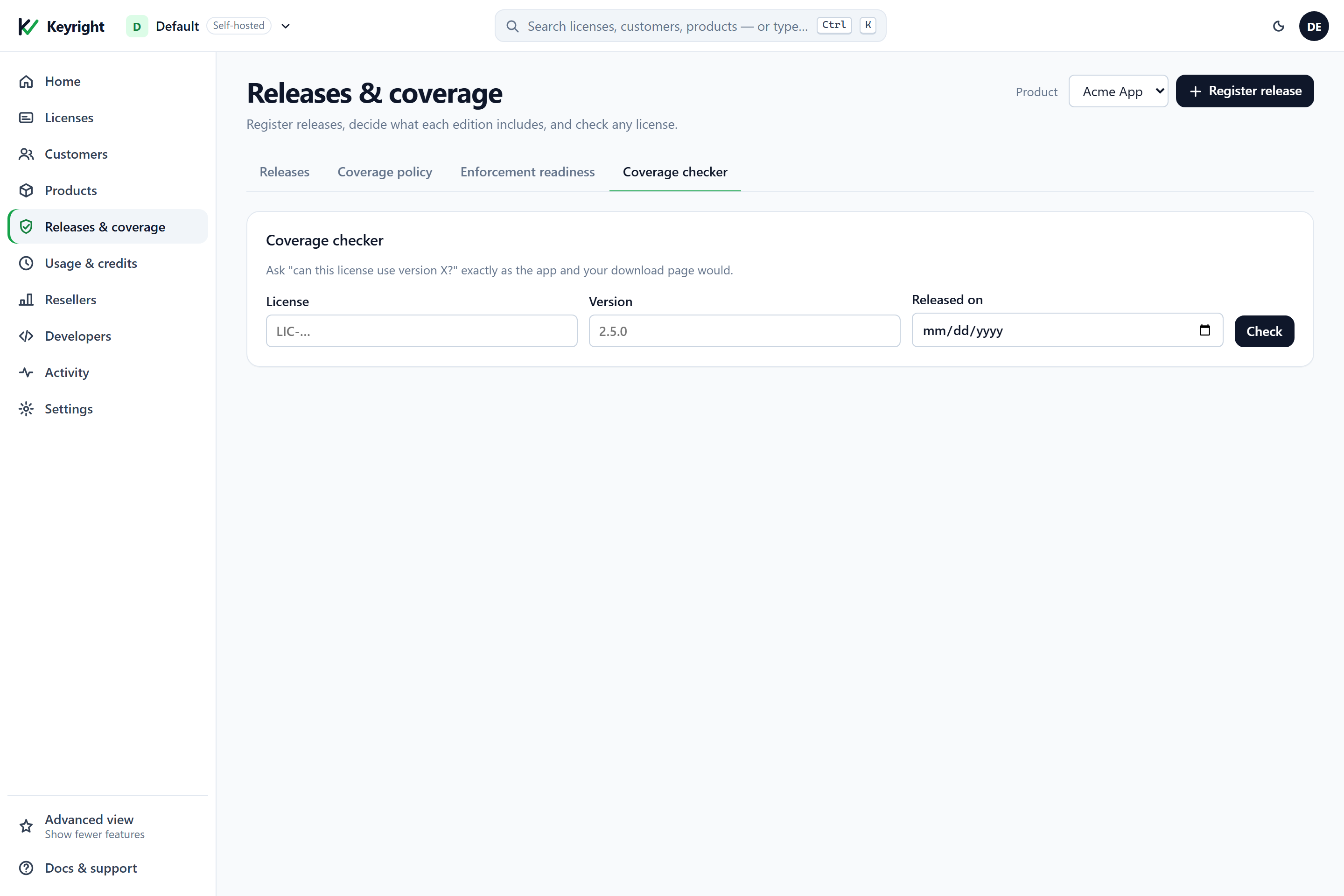Screen dimensions: 1344x896
Task: Open Licenses from the sidebar
Action: point(108,118)
